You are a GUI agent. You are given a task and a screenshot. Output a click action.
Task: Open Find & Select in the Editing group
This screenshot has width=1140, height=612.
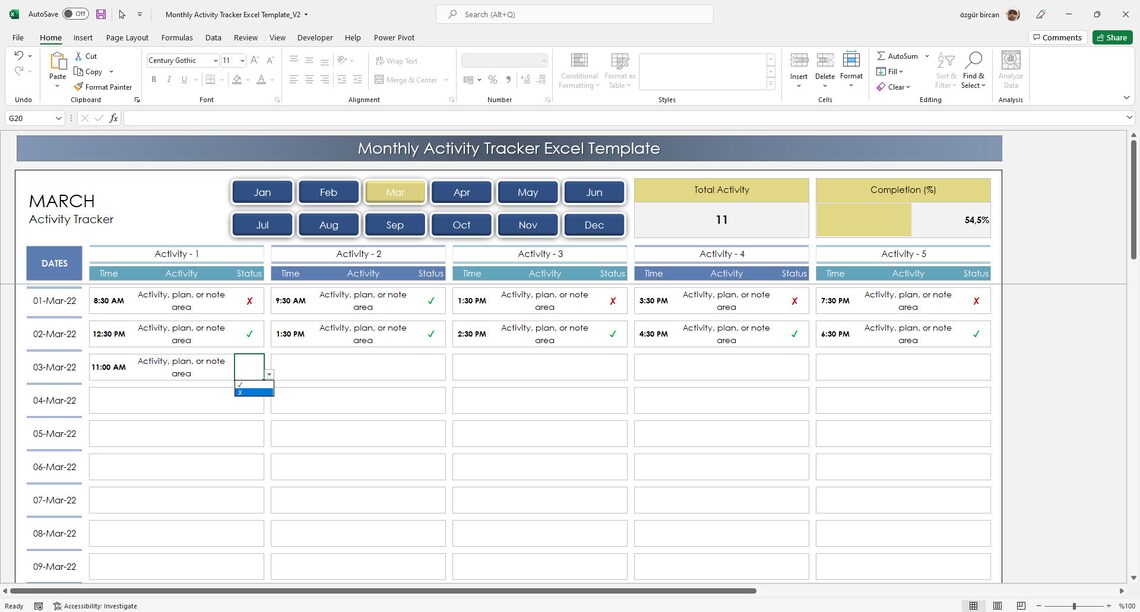(973, 70)
